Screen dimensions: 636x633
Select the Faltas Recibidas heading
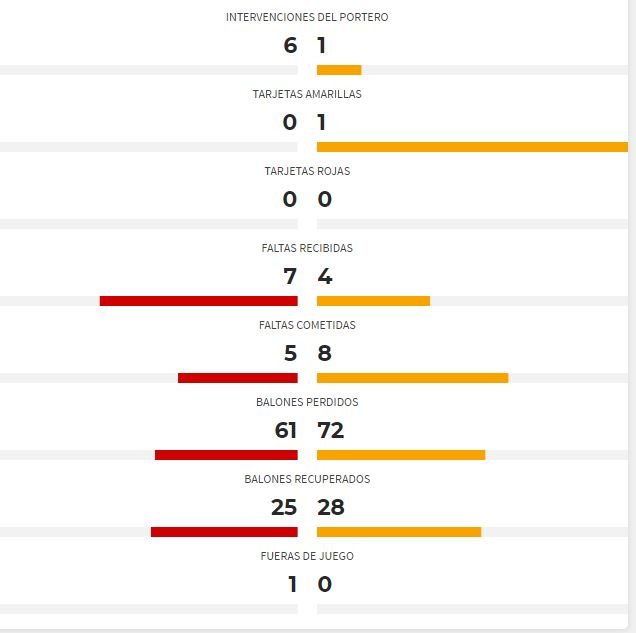307,248
